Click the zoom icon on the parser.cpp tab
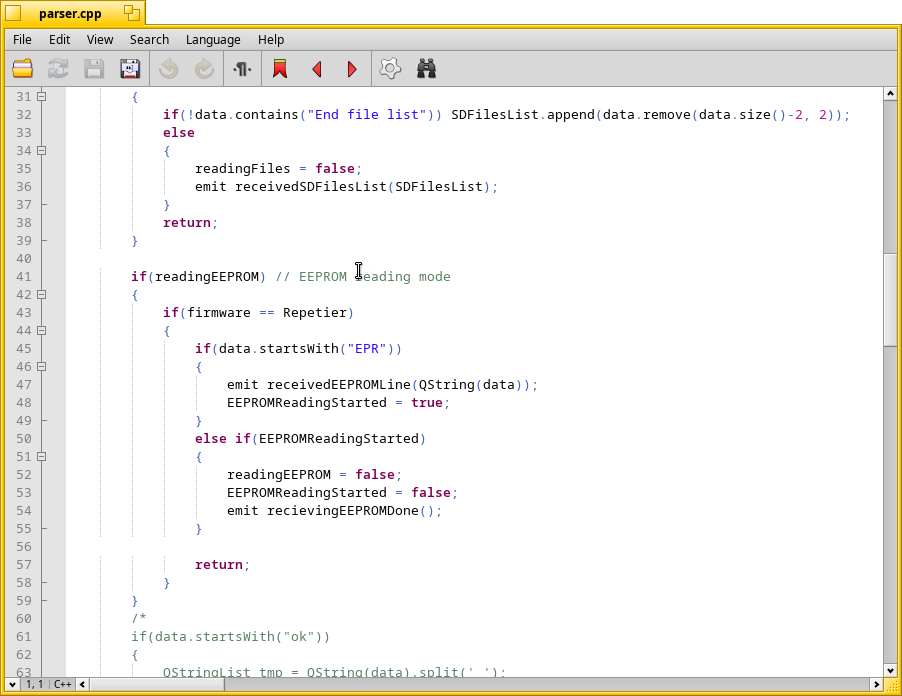The width and height of the screenshot is (902, 696). [132, 13]
